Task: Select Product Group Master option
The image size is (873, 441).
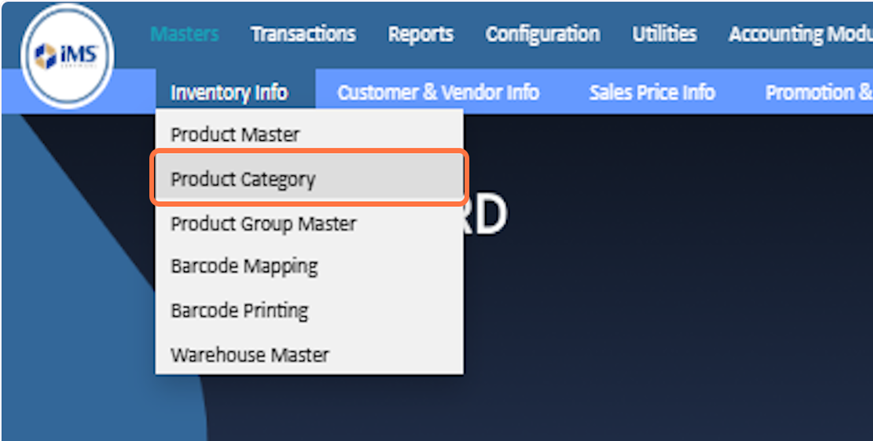Action: tap(263, 223)
